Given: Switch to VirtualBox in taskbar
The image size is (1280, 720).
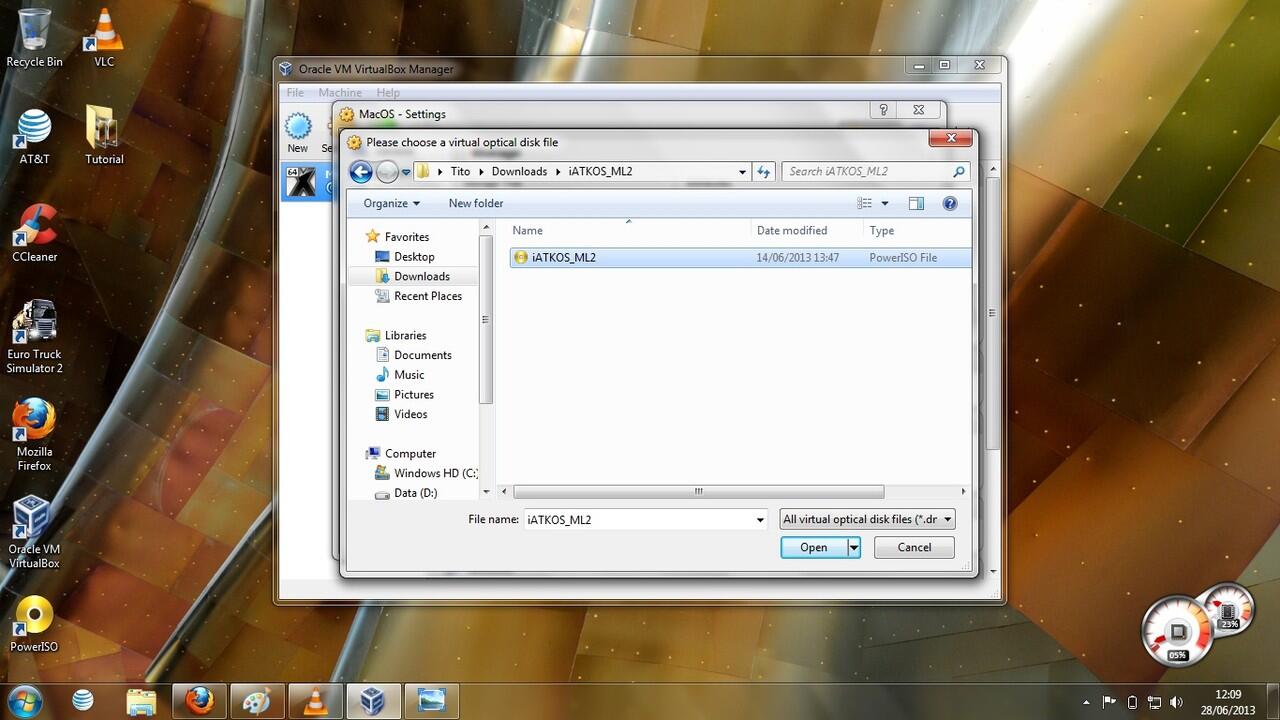Looking at the screenshot, I should [x=373, y=700].
